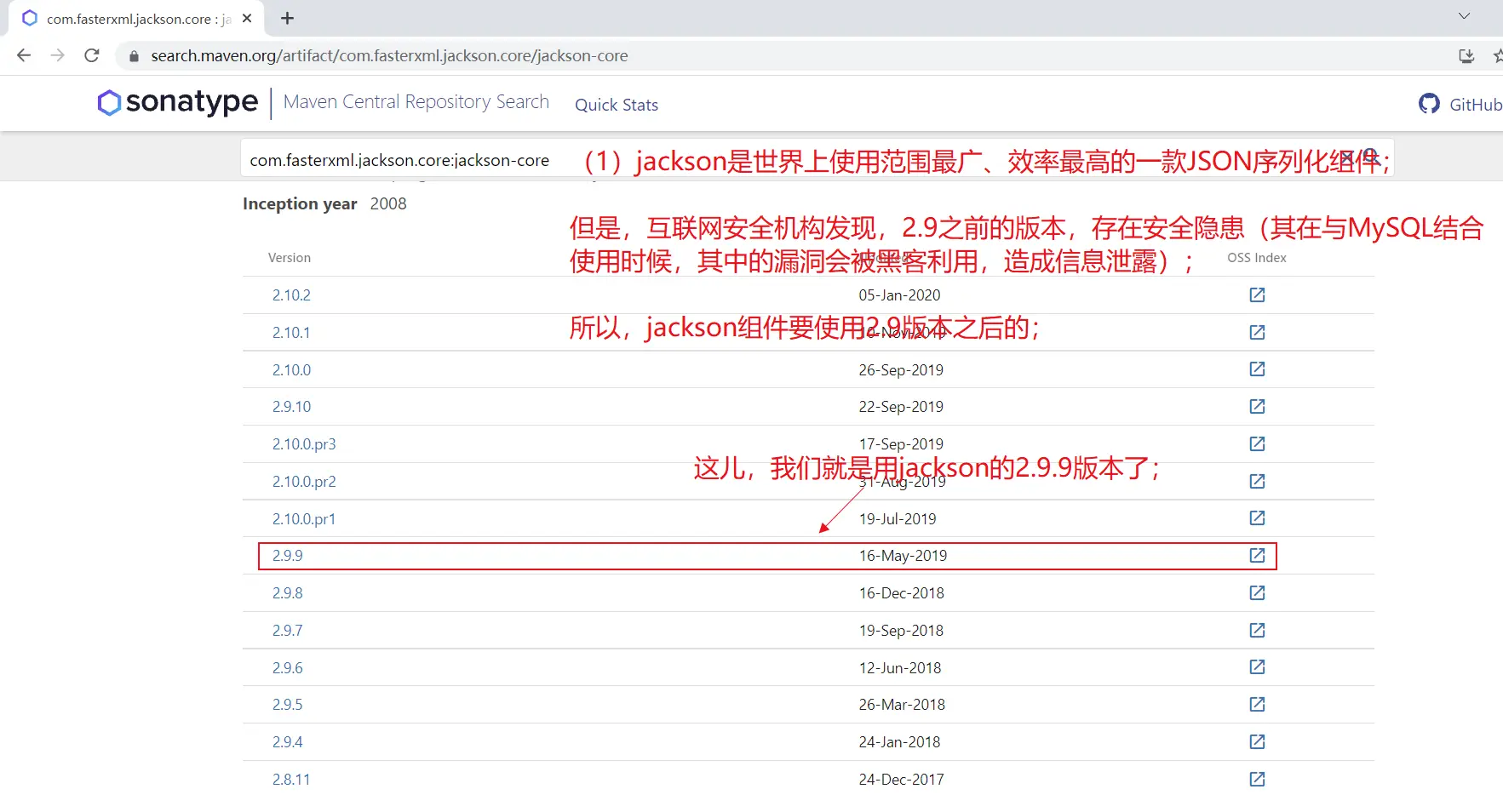
Task: Go back to the previous page
Action: tap(24, 55)
